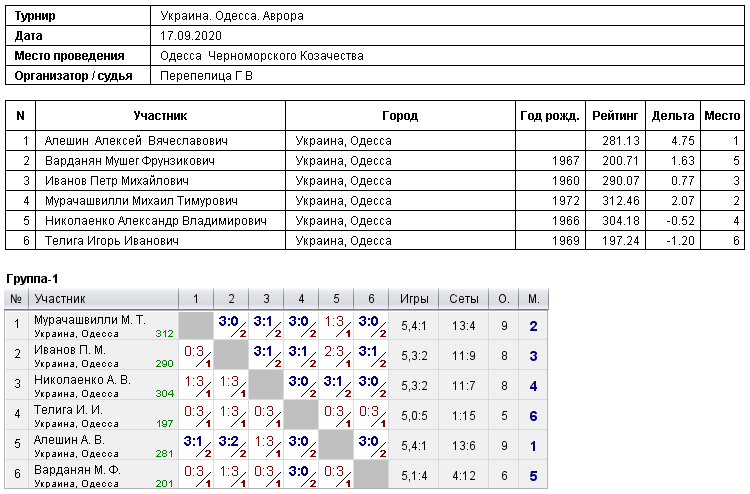This screenshot has height=494, width=750.
Task: Click the 'Рейтинг' column header
Action: 615,116
